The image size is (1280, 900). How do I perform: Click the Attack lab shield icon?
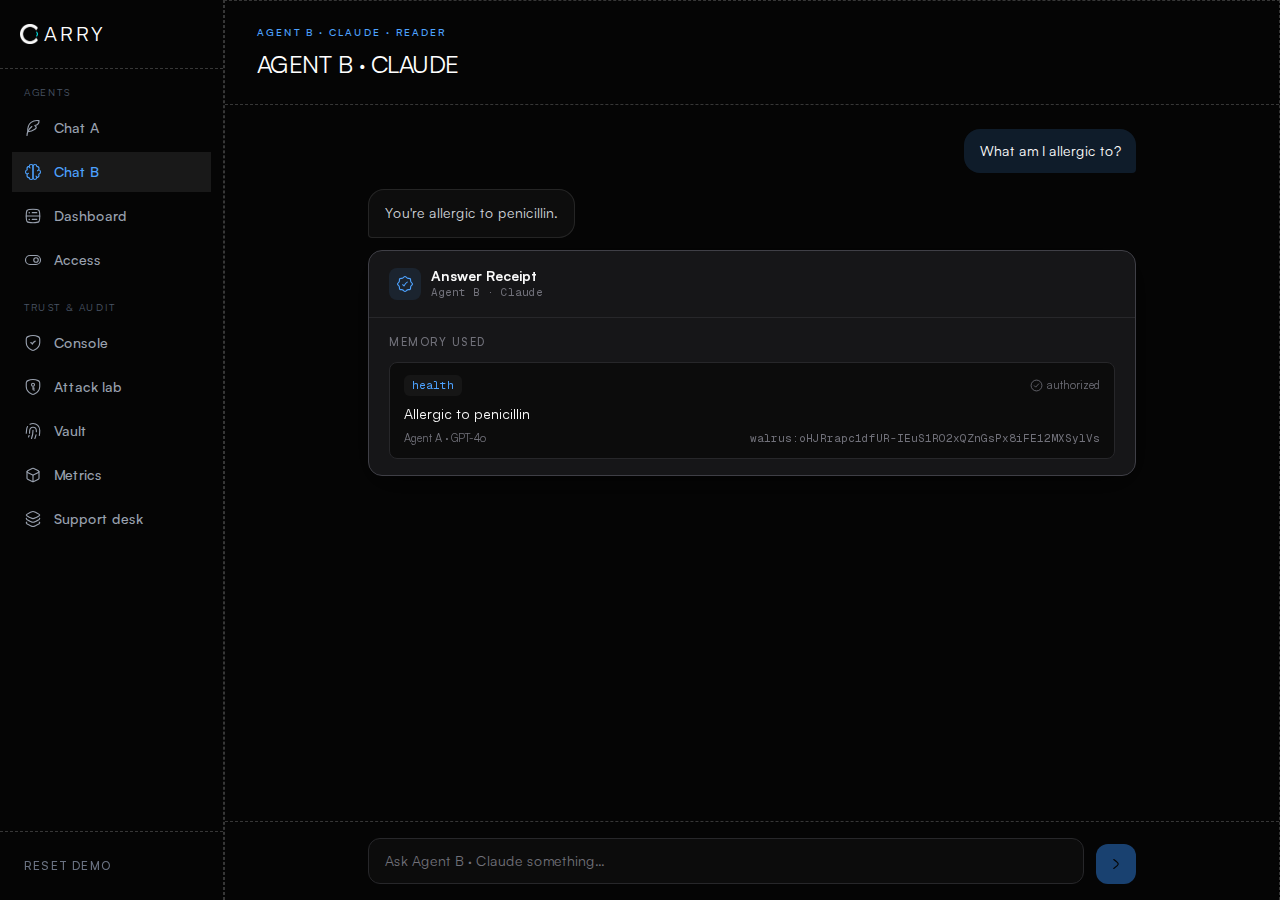33,387
